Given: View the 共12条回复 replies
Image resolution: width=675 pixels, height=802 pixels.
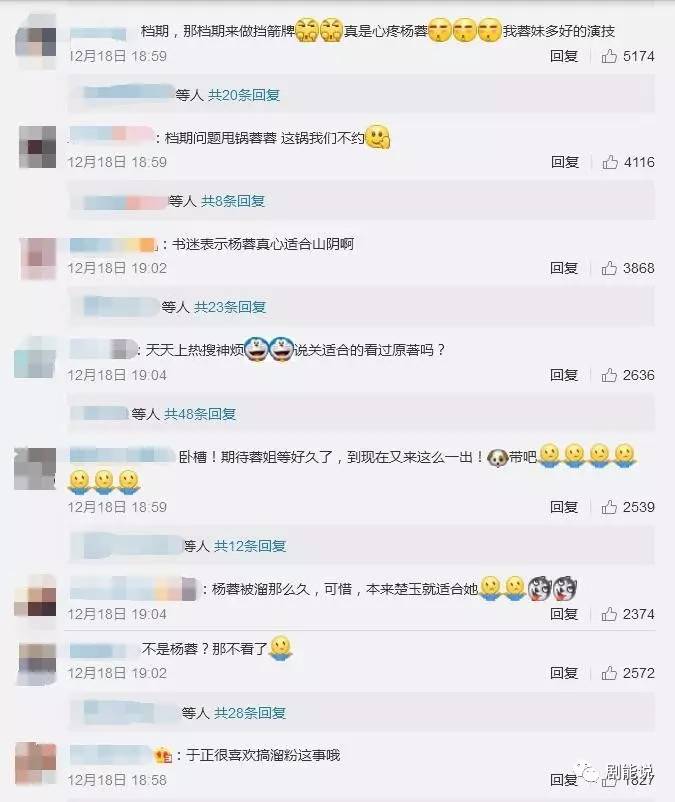Looking at the screenshot, I should (x=250, y=546).
